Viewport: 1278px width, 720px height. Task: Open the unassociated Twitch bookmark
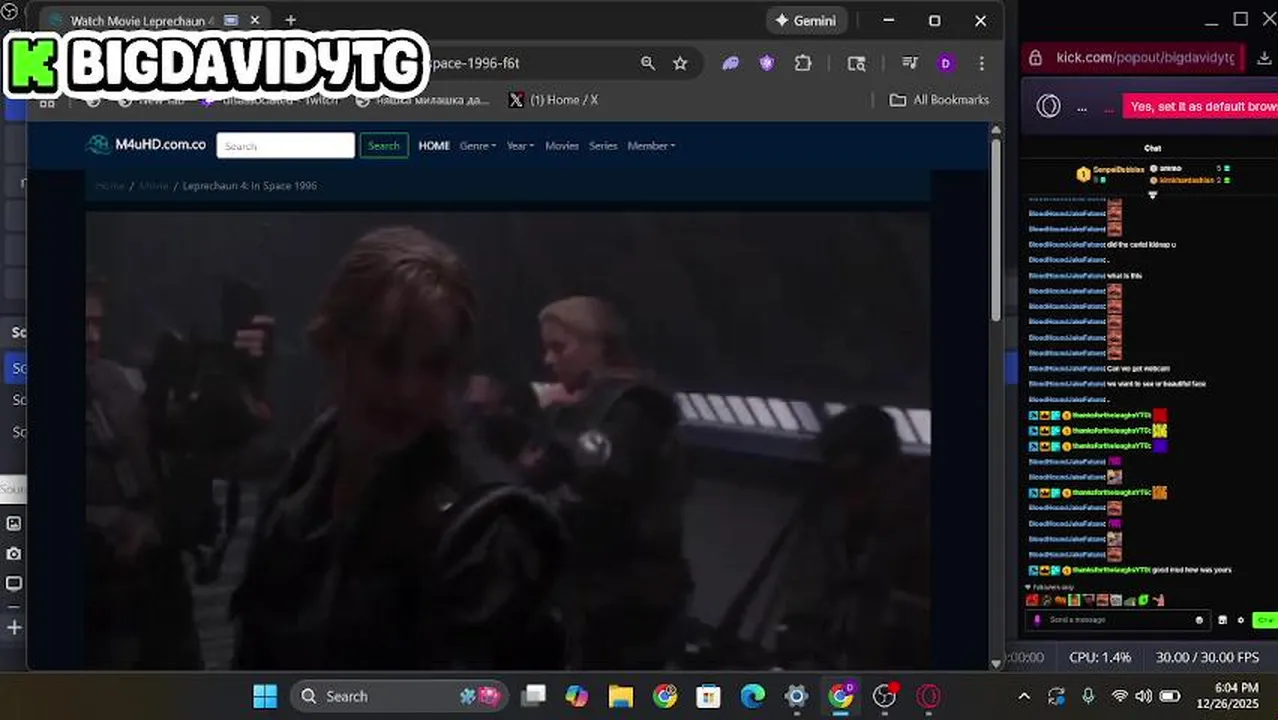(x=270, y=100)
